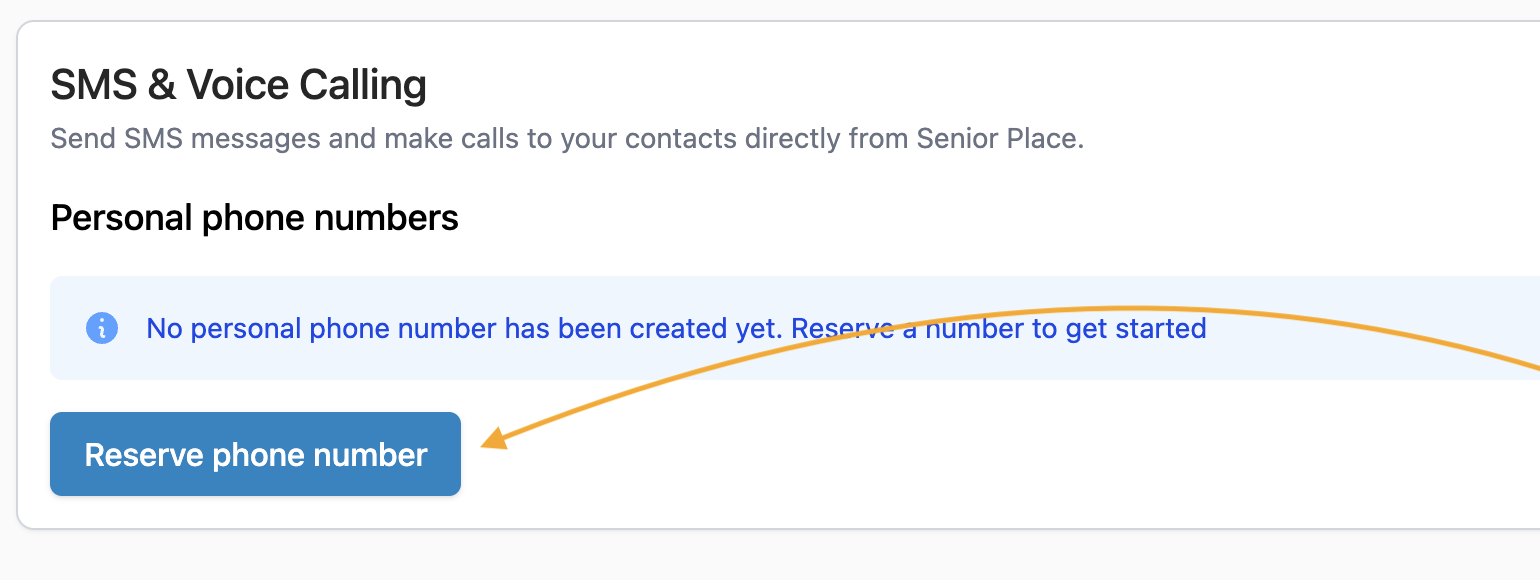Click the gray page background below the card
This screenshot has height=580, width=1540.
click(x=770, y=557)
